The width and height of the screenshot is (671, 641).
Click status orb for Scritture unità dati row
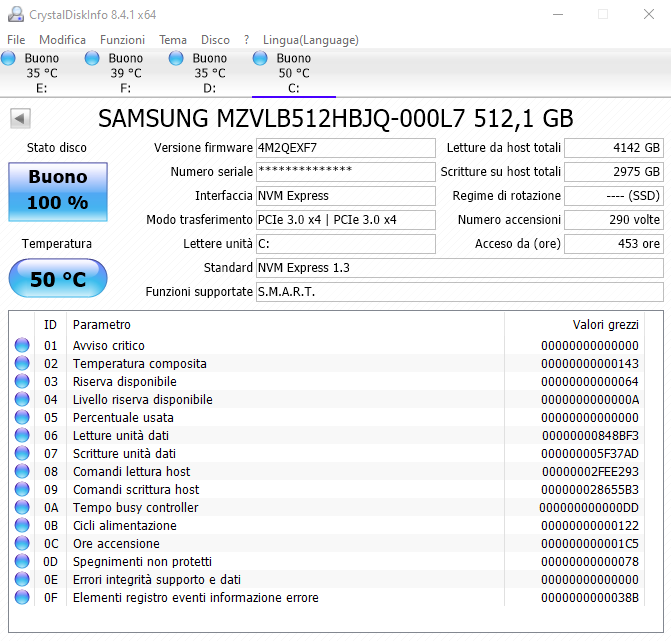point(22,453)
